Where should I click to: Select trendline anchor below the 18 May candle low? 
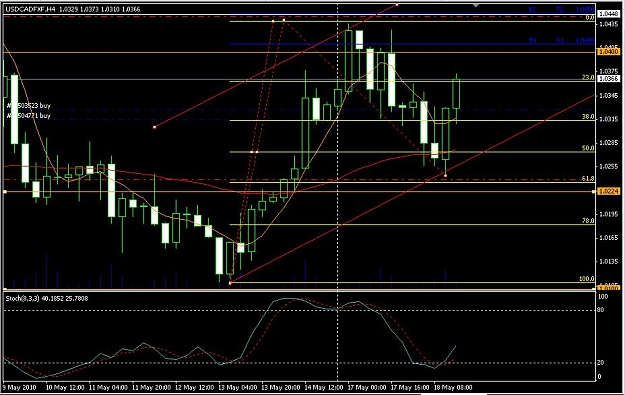tap(445, 175)
